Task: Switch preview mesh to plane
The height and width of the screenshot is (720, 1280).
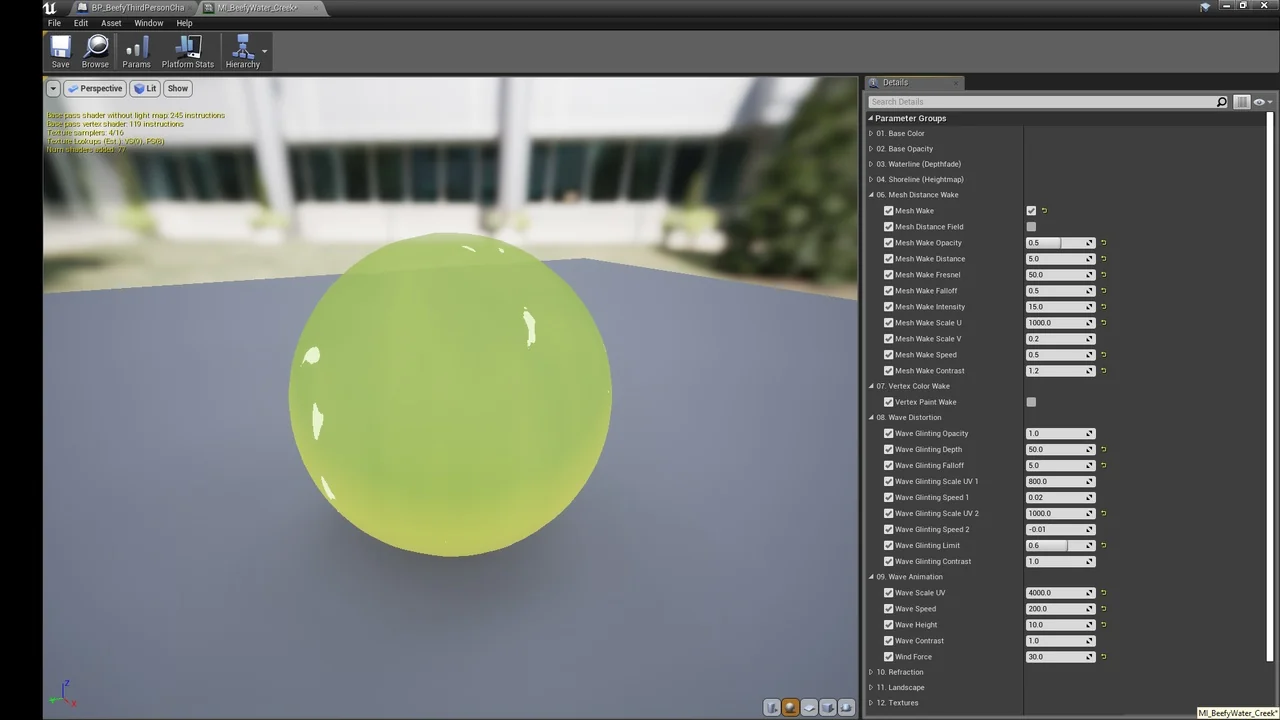Action: (x=810, y=708)
